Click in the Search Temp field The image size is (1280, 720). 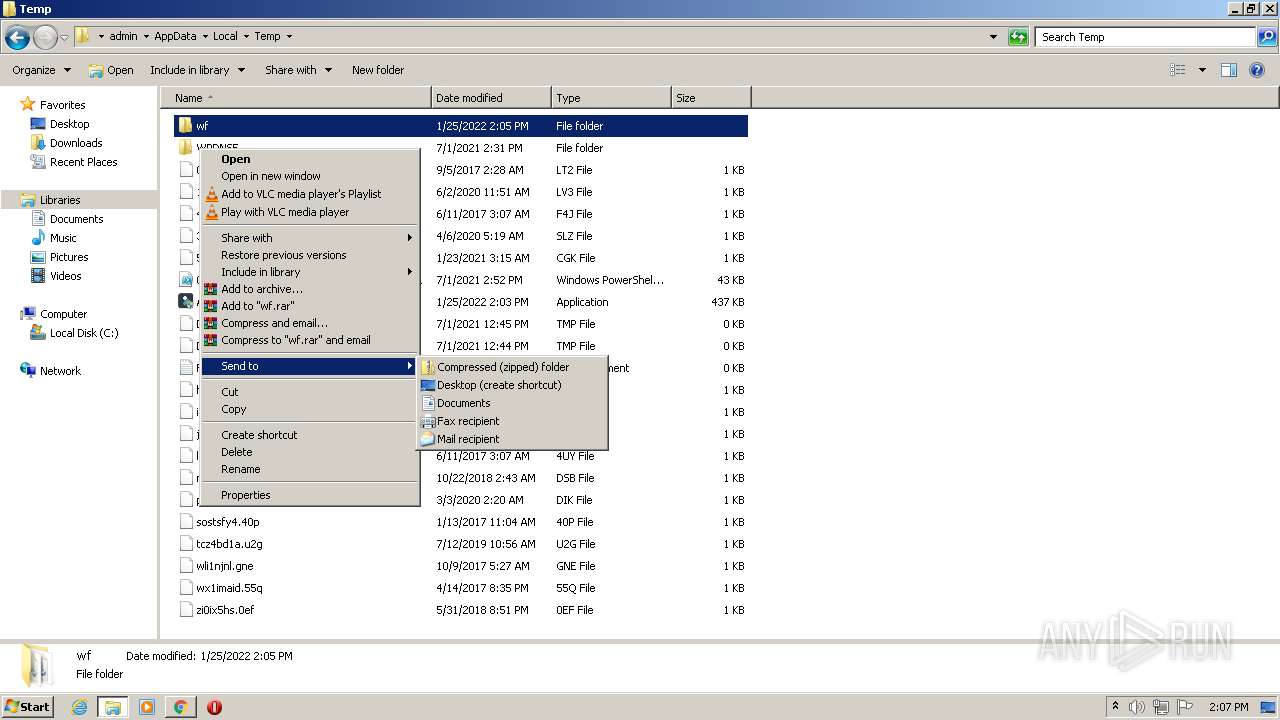coord(1145,37)
